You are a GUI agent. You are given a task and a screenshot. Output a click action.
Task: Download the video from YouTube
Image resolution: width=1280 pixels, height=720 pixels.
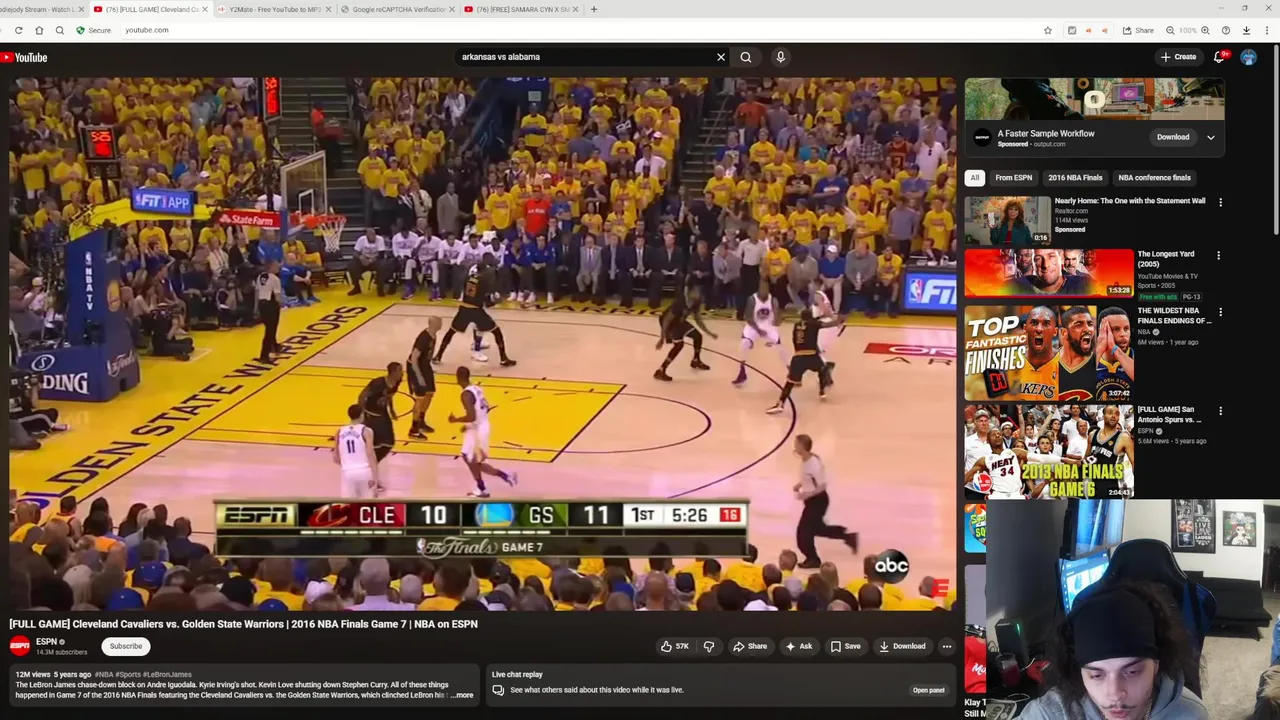pos(902,646)
